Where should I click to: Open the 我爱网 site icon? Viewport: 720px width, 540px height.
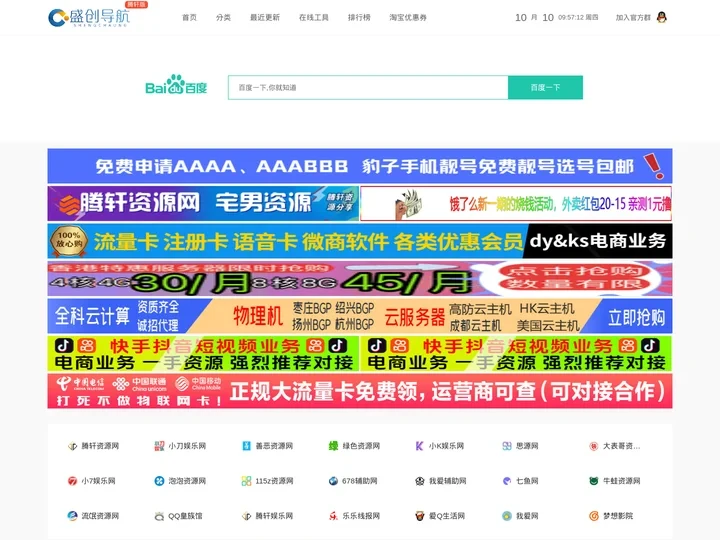(507, 516)
